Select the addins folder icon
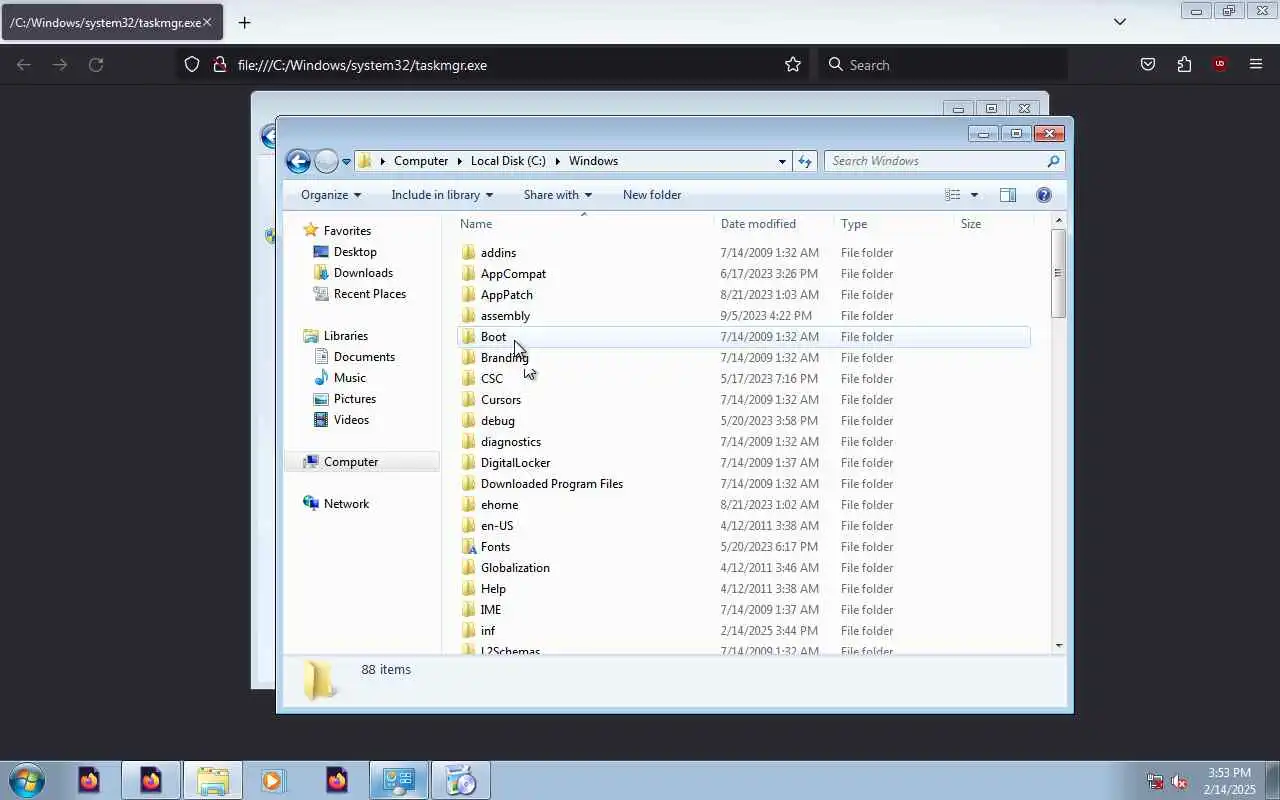1280x800 pixels. click(x=469, y=253)
